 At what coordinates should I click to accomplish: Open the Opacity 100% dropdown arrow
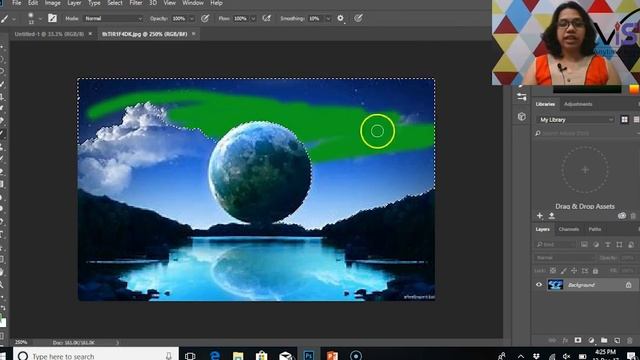click(x=191, y=19)
